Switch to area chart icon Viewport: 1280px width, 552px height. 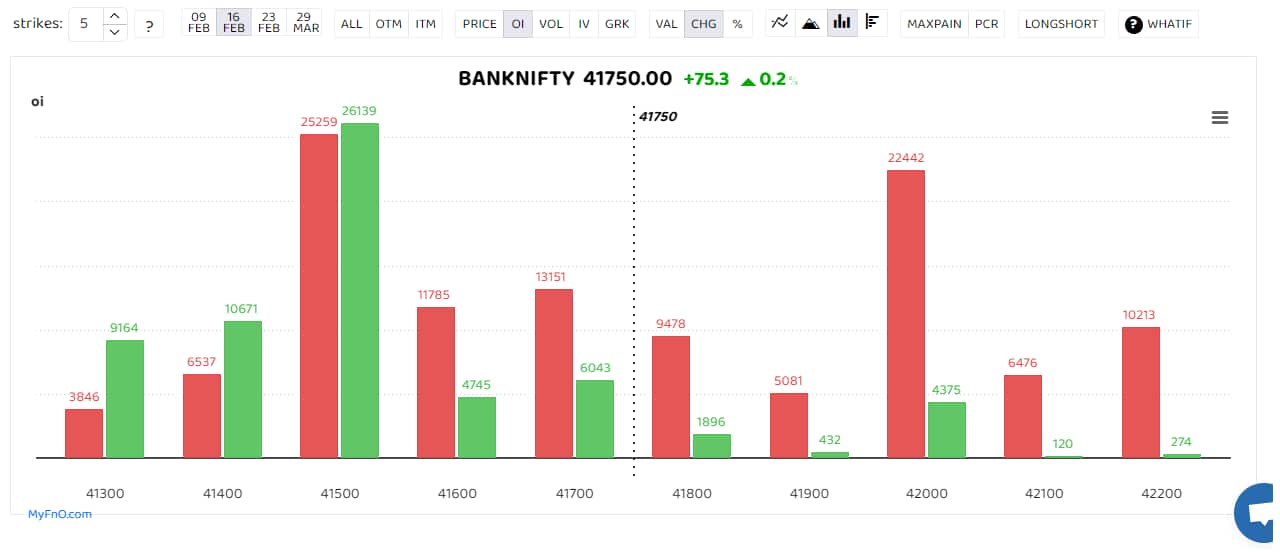pyautogui.click(x=811, y=23)
